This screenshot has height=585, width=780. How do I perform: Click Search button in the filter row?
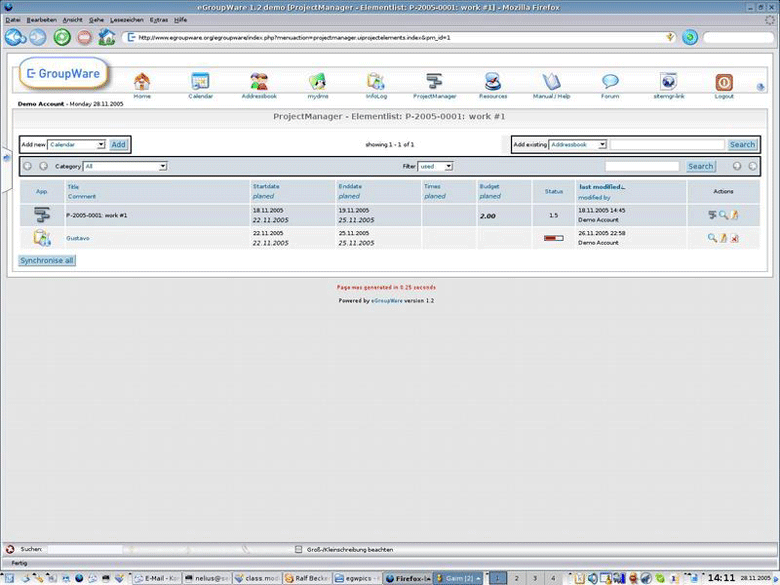pyautogui.click(x=700, y=166)
